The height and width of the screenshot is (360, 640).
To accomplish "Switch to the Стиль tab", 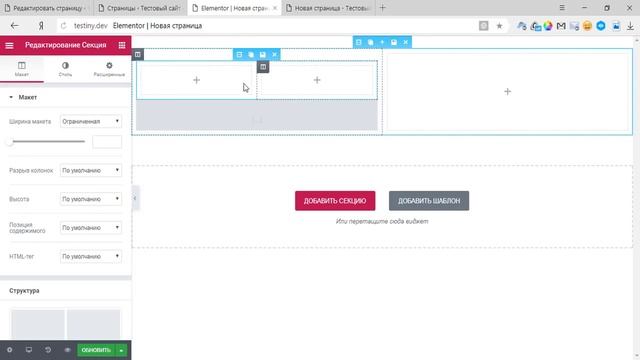I will (x=65, y=69).
